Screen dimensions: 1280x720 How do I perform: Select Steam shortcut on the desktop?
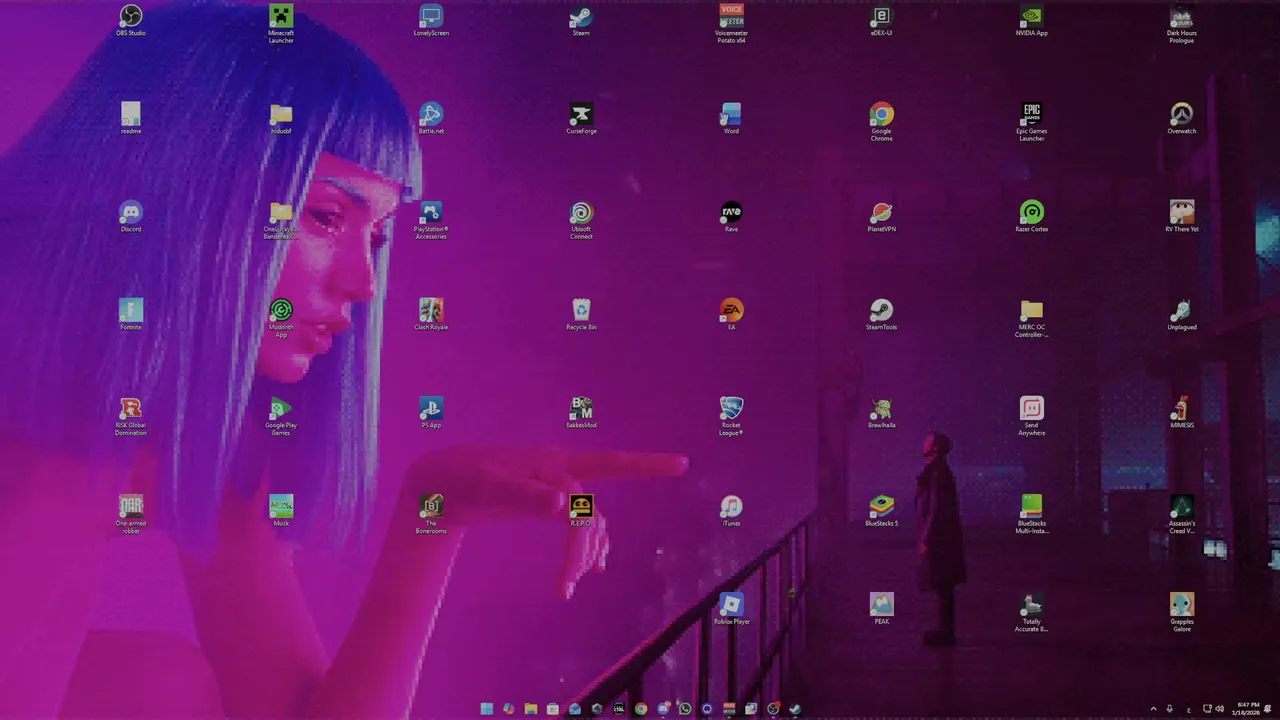(x=581, y=21)
